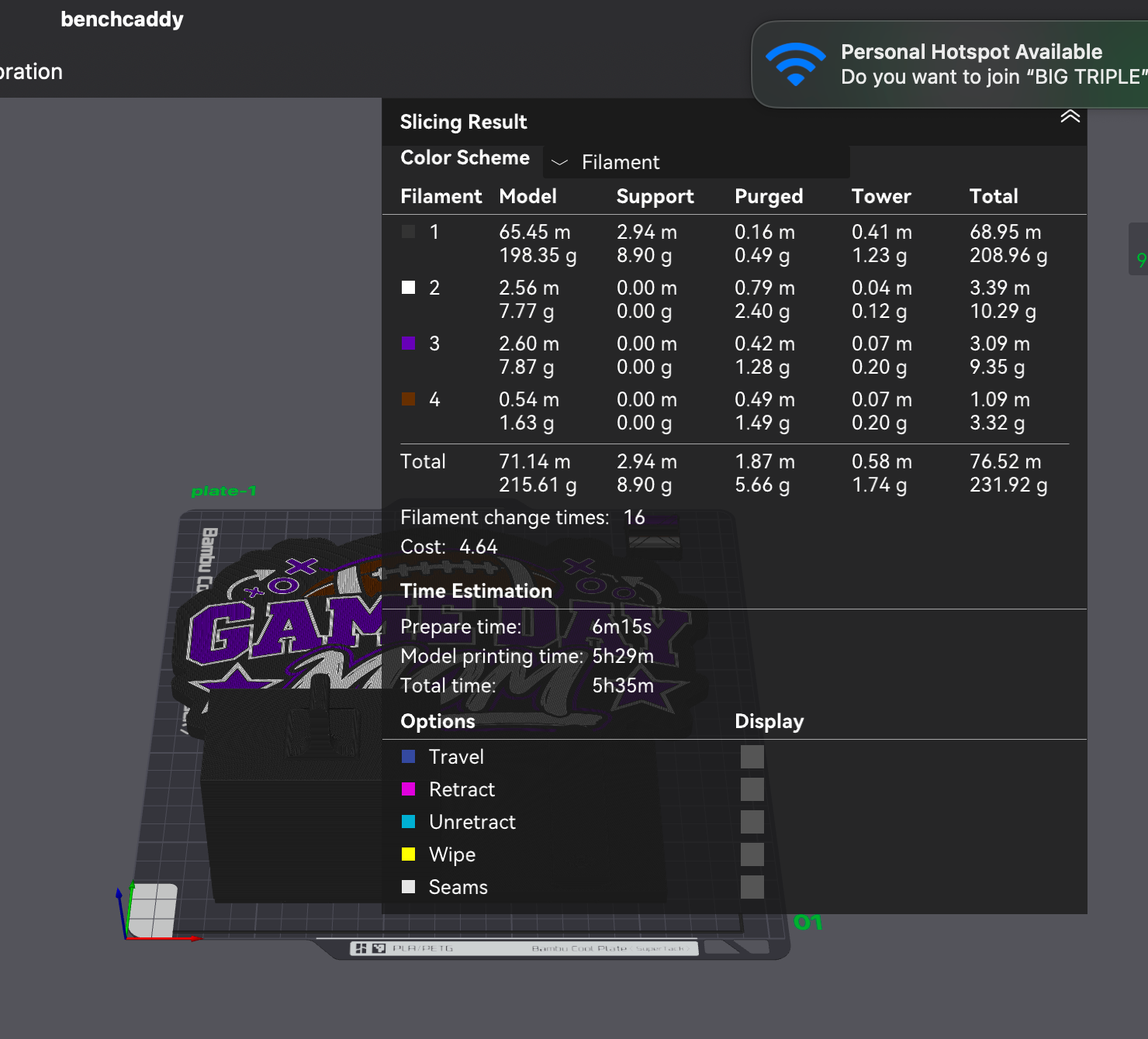
Task: Click the blue Travel legend swatch
Action: (x=408, y=756)
